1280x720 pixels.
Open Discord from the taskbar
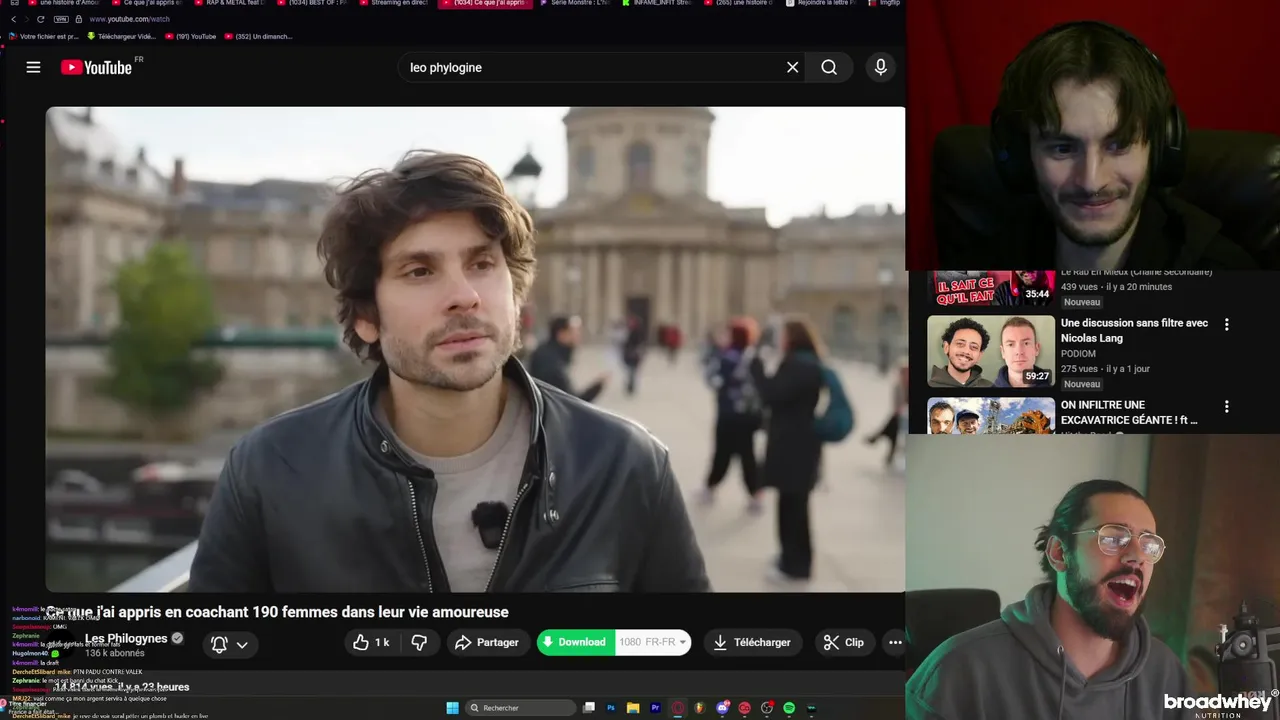tap(722, 708)
